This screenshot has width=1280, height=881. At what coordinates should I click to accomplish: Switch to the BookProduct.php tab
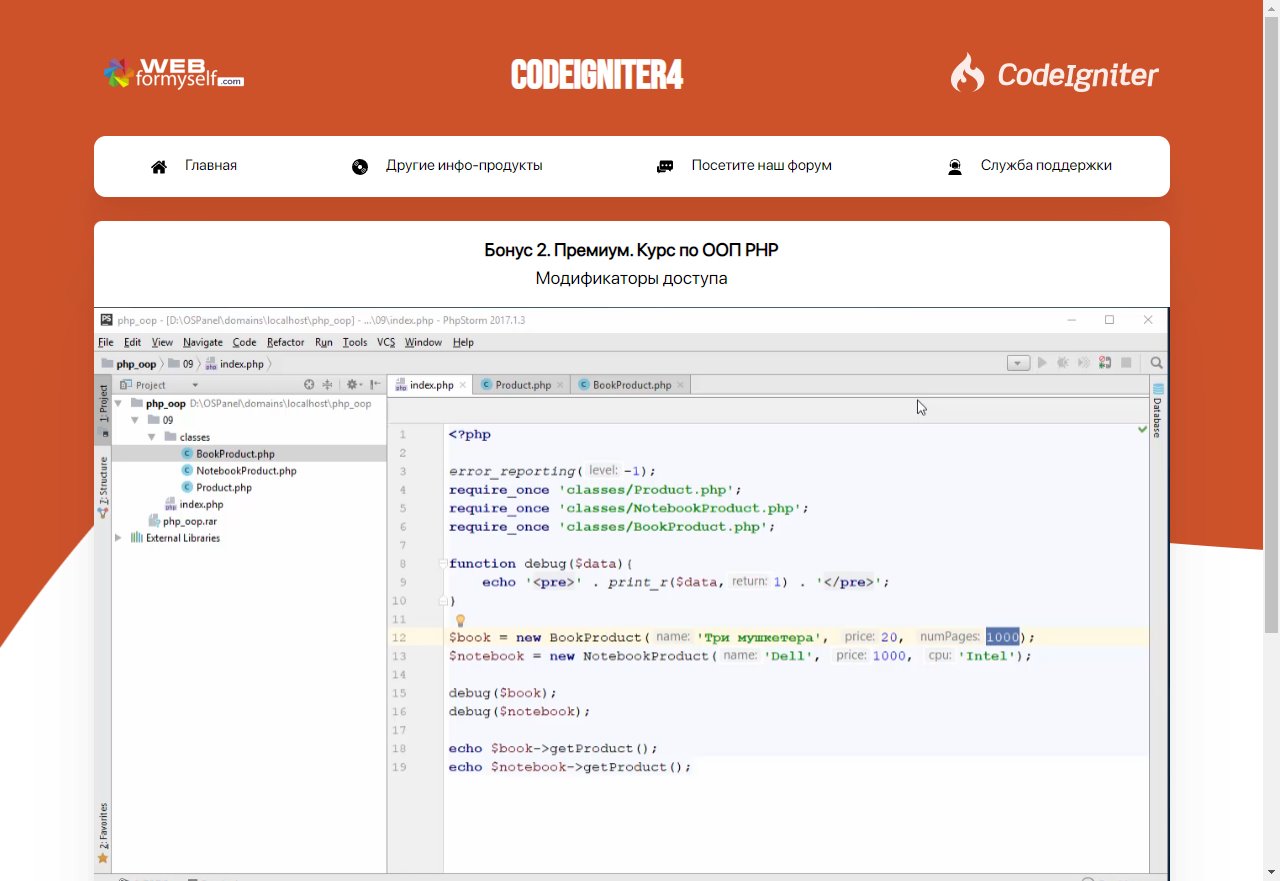(630, 385)
